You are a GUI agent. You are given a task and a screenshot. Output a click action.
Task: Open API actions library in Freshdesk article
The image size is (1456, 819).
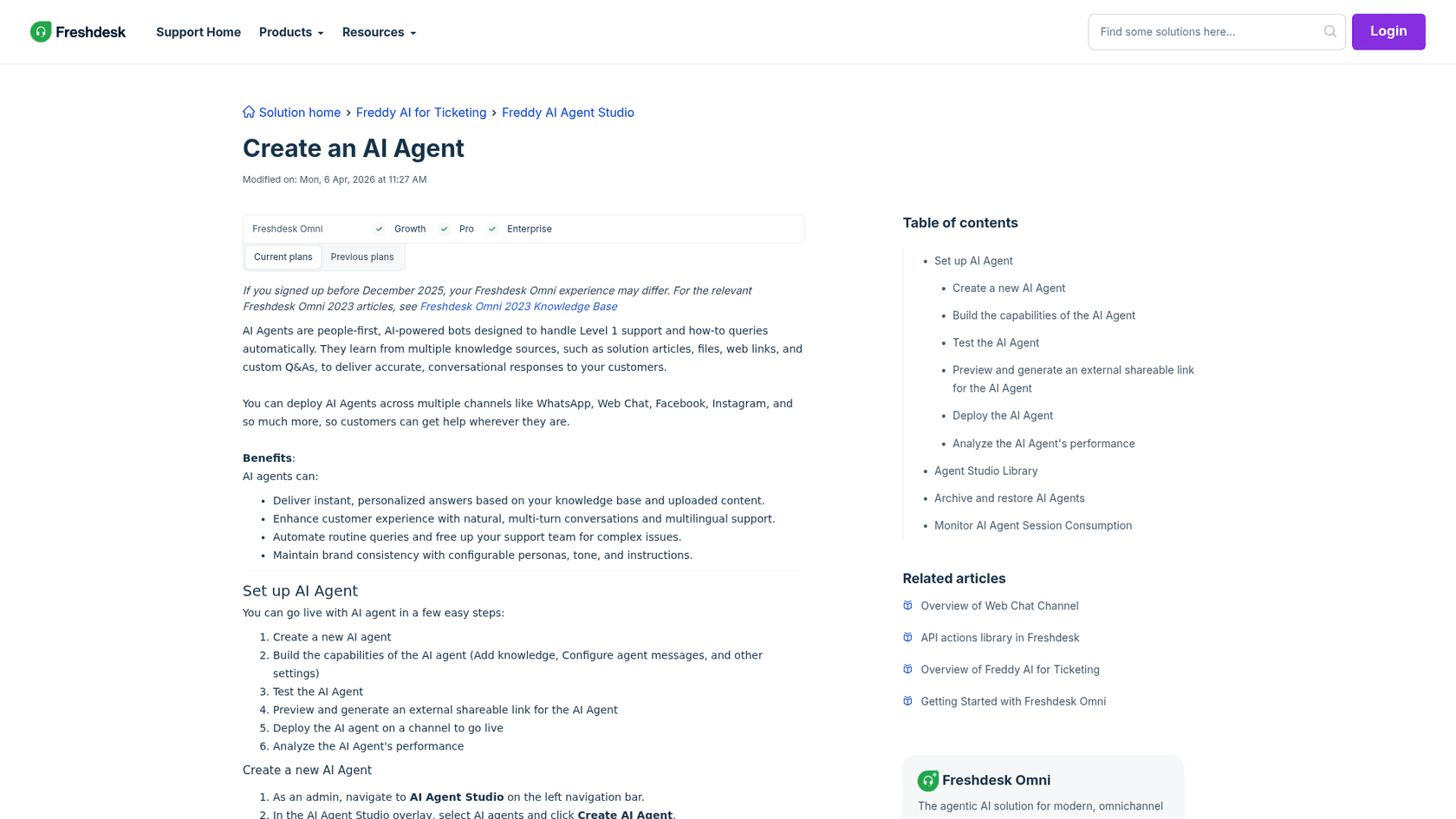(x=999, y=638)
